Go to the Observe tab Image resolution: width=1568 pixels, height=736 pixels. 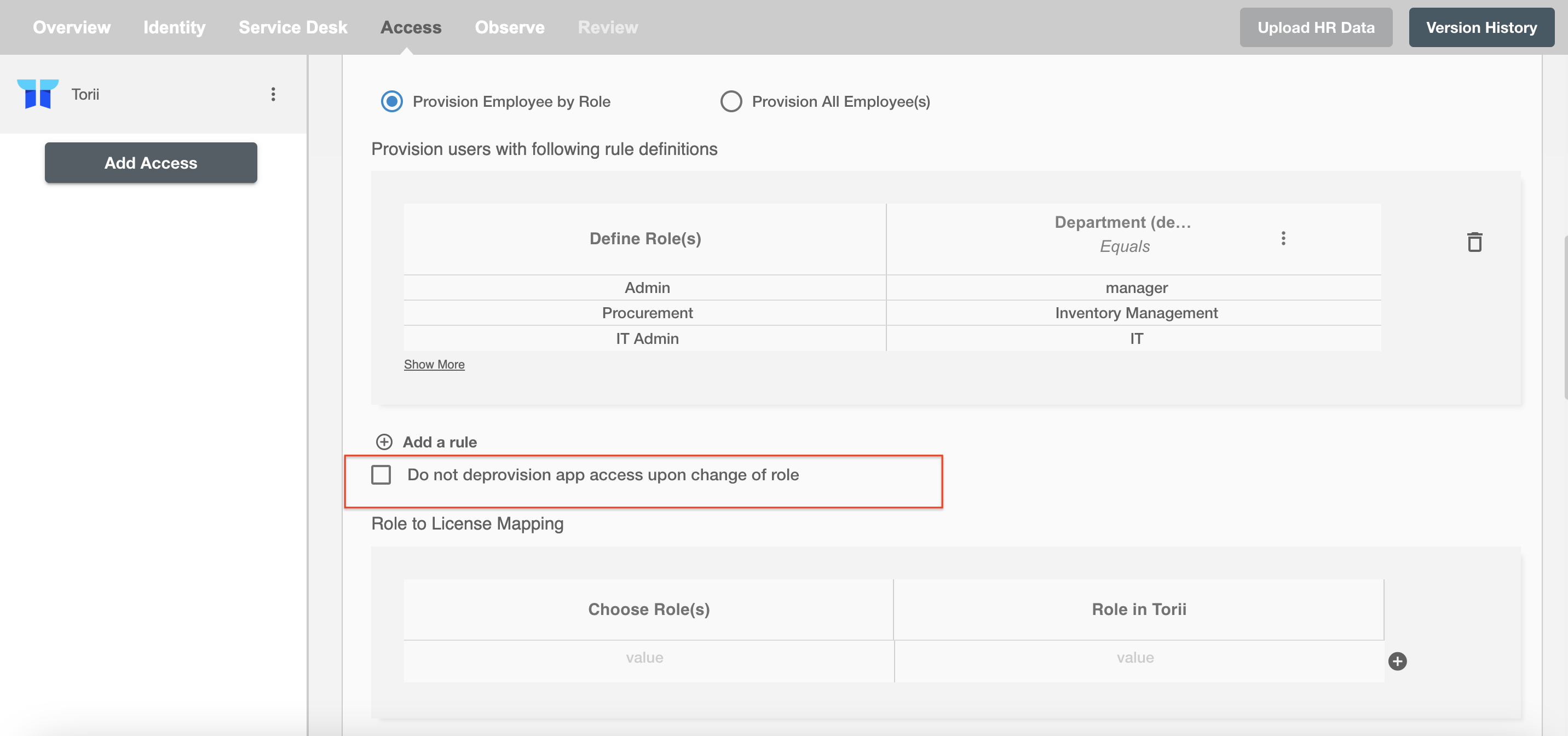point(510,27)
